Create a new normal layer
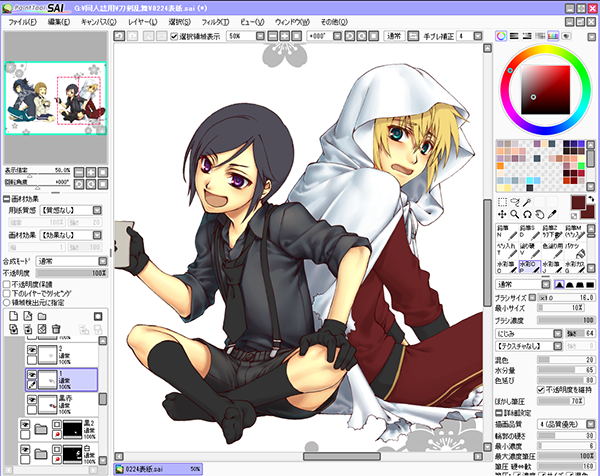Viewport: 600px width, 476px height. [13, 316]
